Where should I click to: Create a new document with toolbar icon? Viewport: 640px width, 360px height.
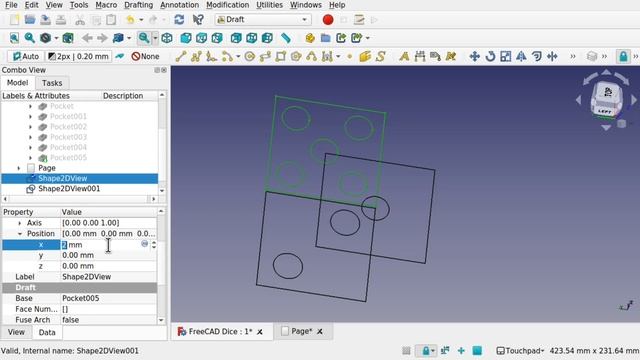click(x=14, y=20)
